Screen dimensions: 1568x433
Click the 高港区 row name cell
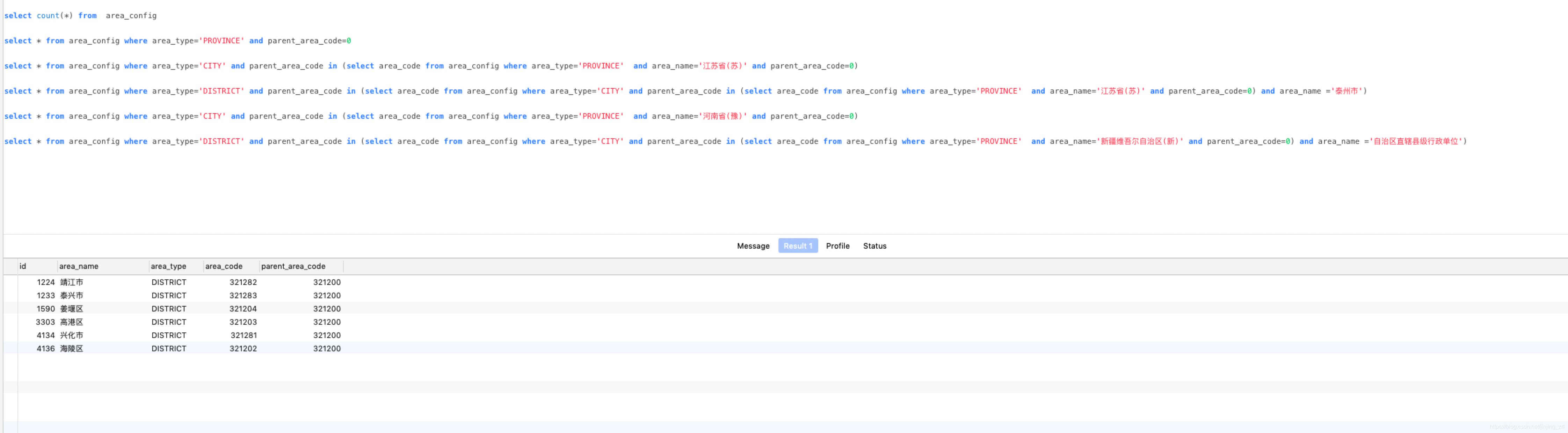pyautogui.click(x=72, y=322)
